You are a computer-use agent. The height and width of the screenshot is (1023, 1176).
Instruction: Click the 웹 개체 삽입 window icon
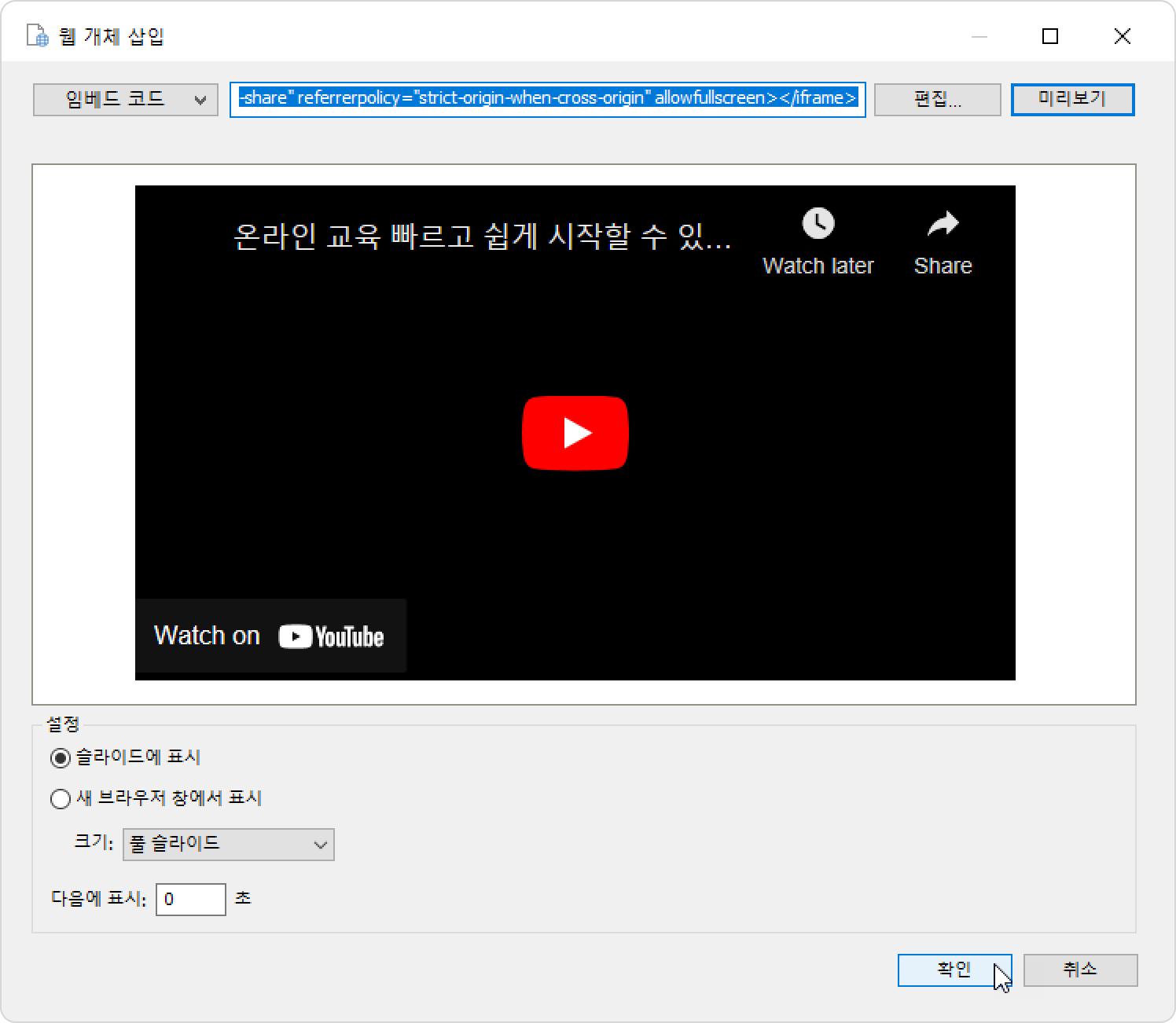click(38, 36)
